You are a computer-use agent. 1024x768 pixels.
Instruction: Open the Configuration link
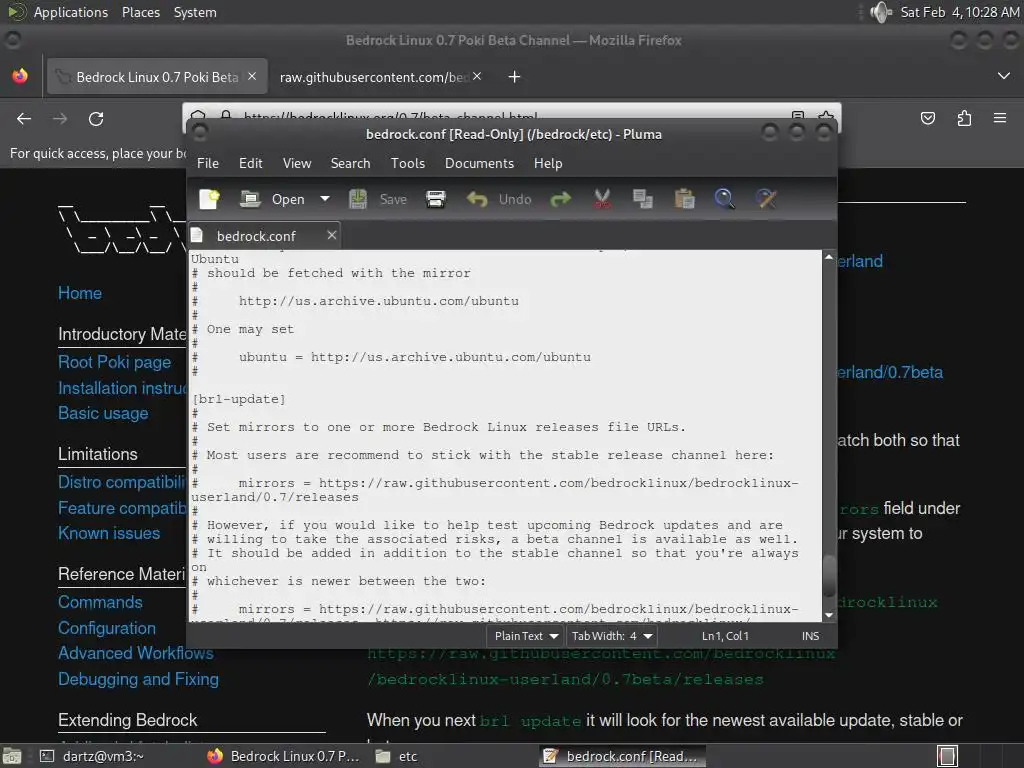(x=107, y=628)
